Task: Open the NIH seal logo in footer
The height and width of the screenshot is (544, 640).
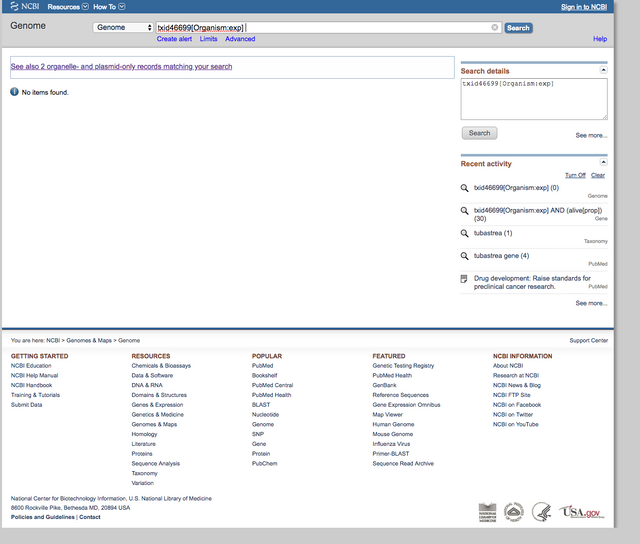Action: click(513, 512)
